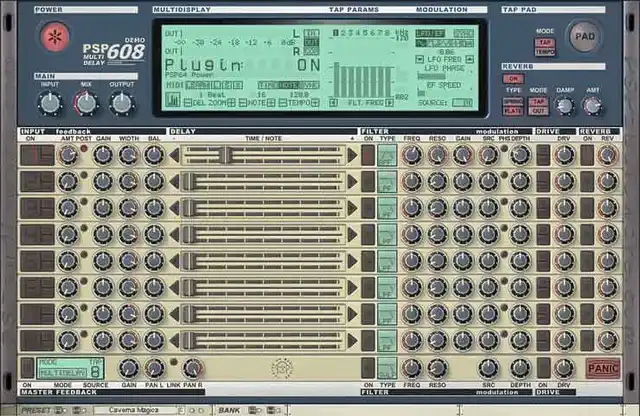
Task: Click the main MIX knob
Action: pos(86,103)
